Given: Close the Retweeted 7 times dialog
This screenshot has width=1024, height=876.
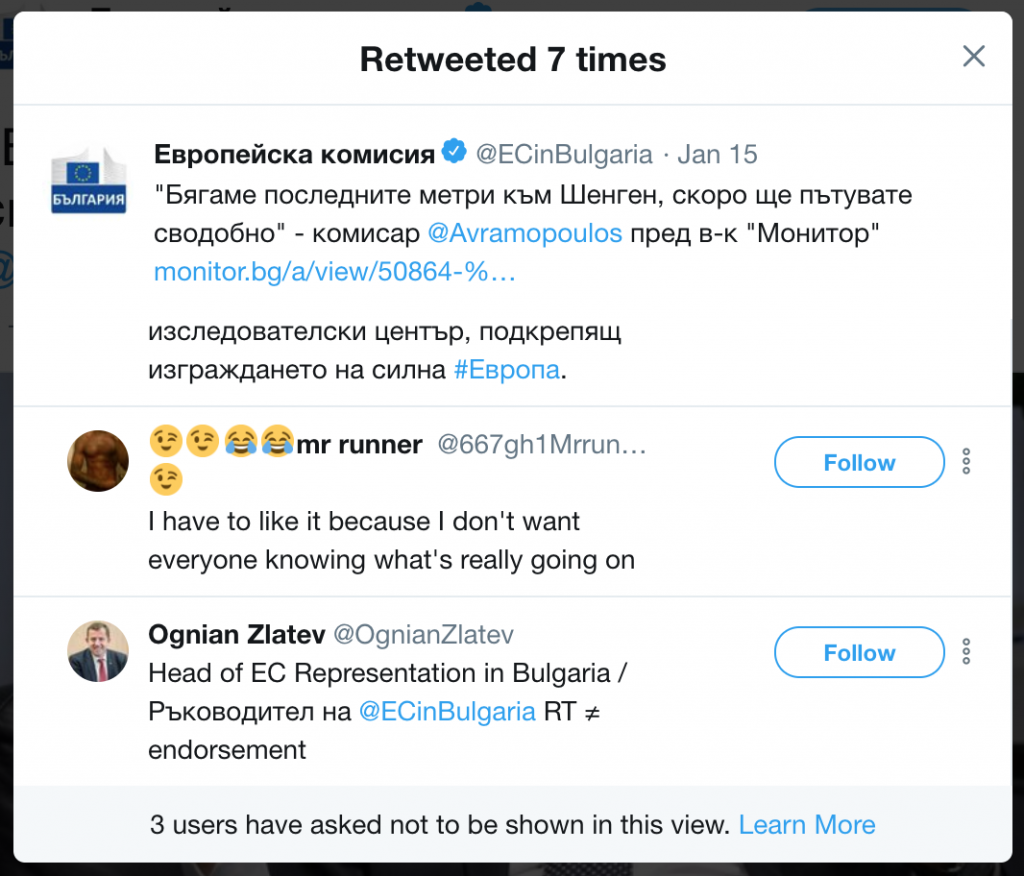Looking at the screenshot, I should pos(973,57).
